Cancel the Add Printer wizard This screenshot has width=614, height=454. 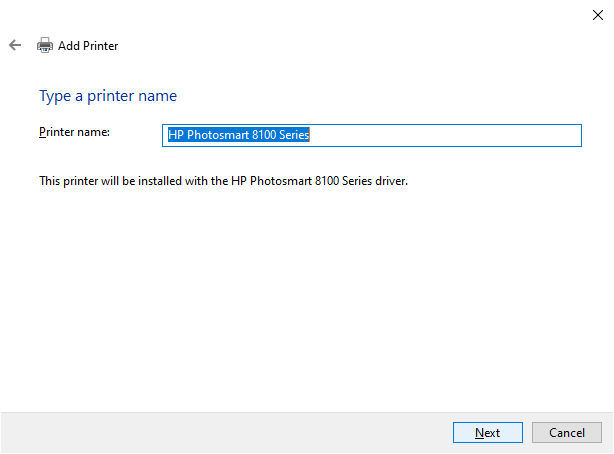pos(566,432)
